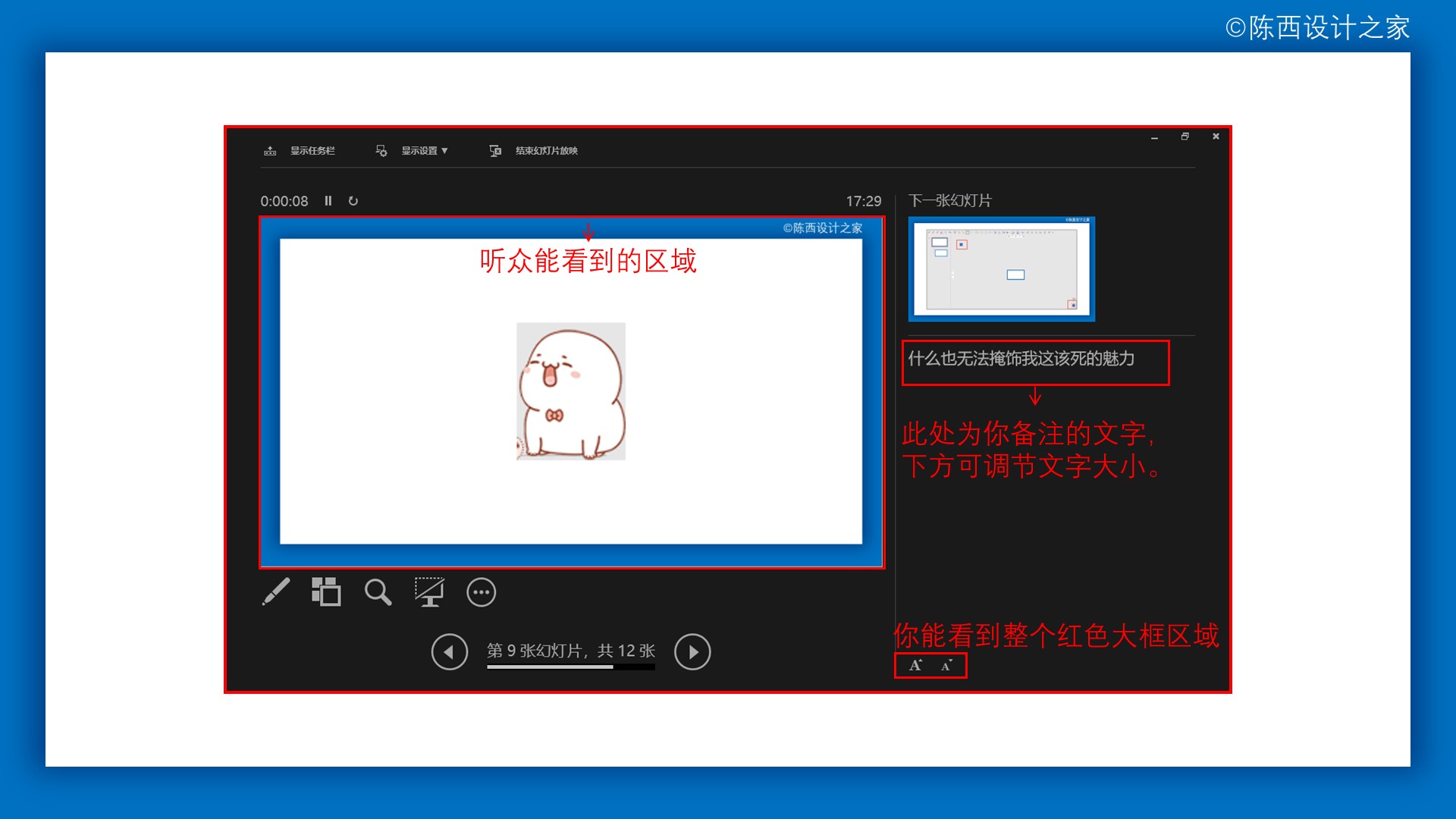Advance to the next slide

pos(692,652)
